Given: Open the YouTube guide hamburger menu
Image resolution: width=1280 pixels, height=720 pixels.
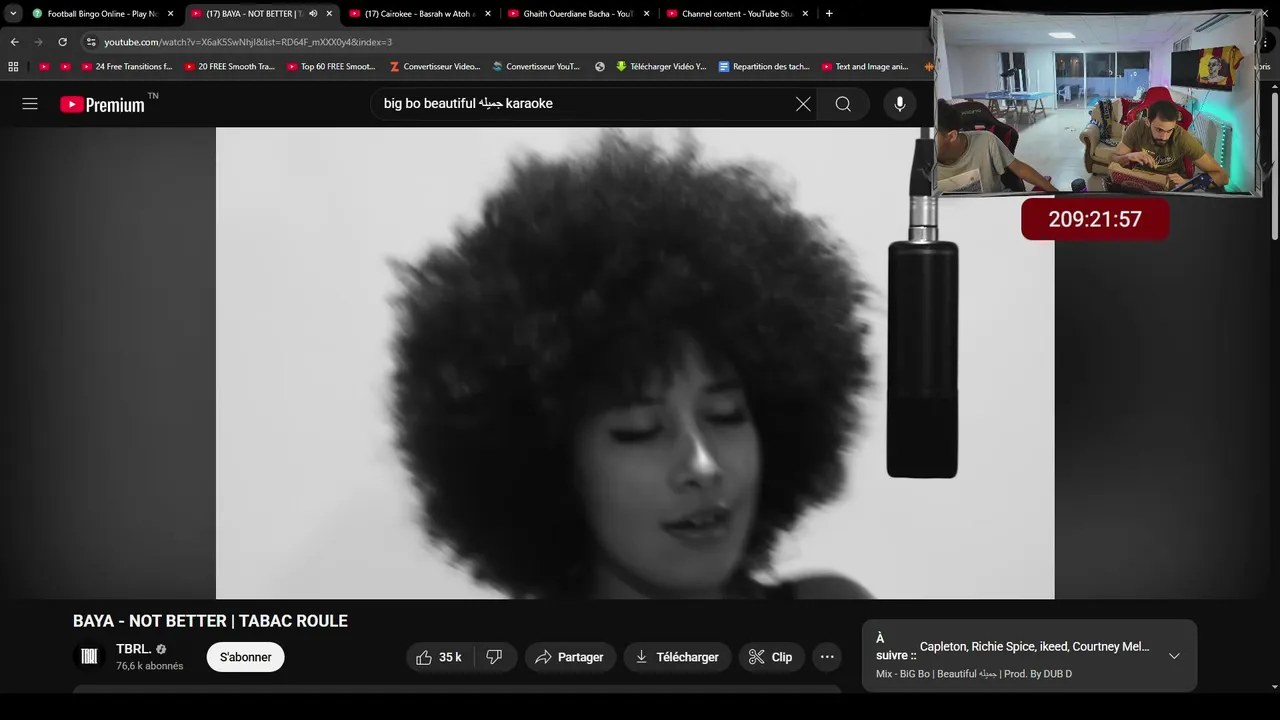Looking at the screenshot, I should (x=30, y=104).
